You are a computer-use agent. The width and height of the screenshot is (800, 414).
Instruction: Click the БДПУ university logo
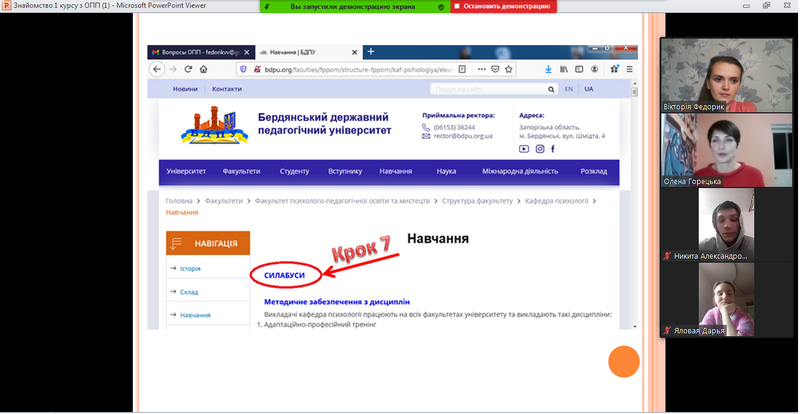click(215, 125)
